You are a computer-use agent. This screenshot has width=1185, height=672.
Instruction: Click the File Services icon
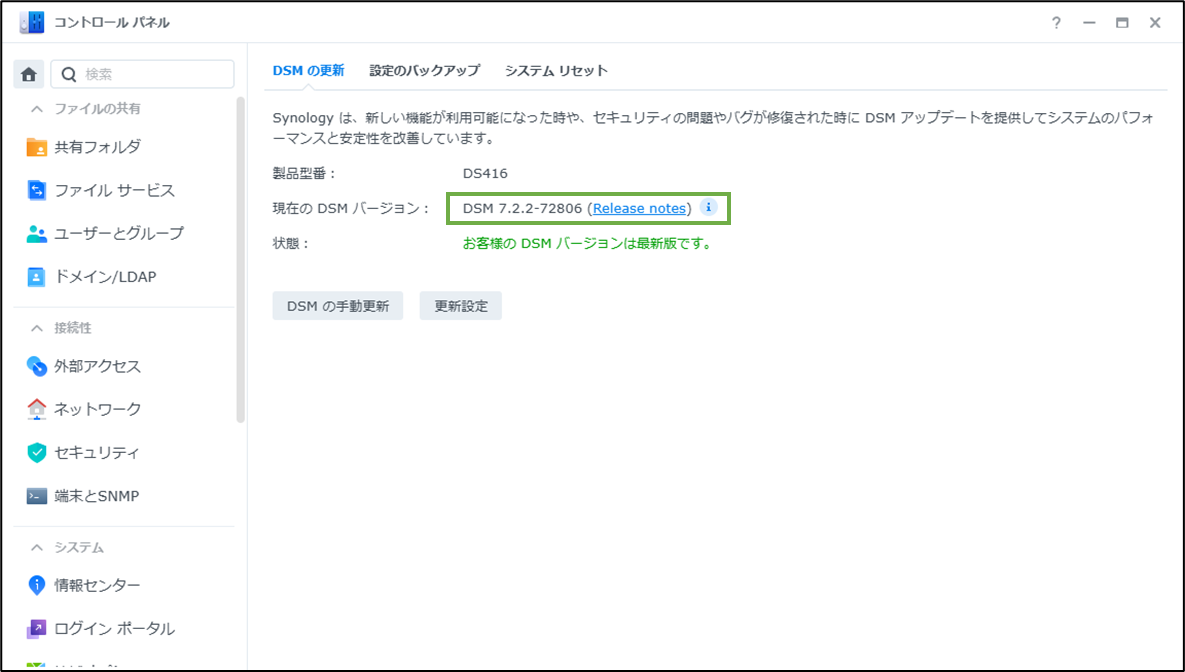(36, 190)
